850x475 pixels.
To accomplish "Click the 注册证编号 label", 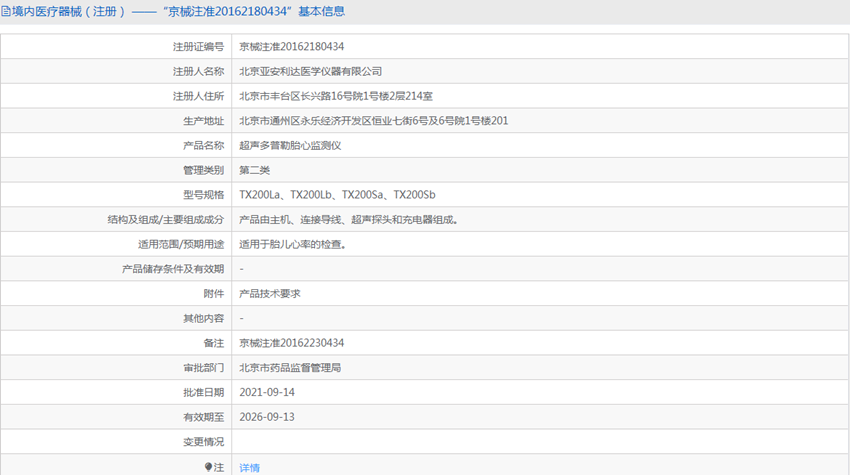I will pyautogui.click(x=198, y=47).
